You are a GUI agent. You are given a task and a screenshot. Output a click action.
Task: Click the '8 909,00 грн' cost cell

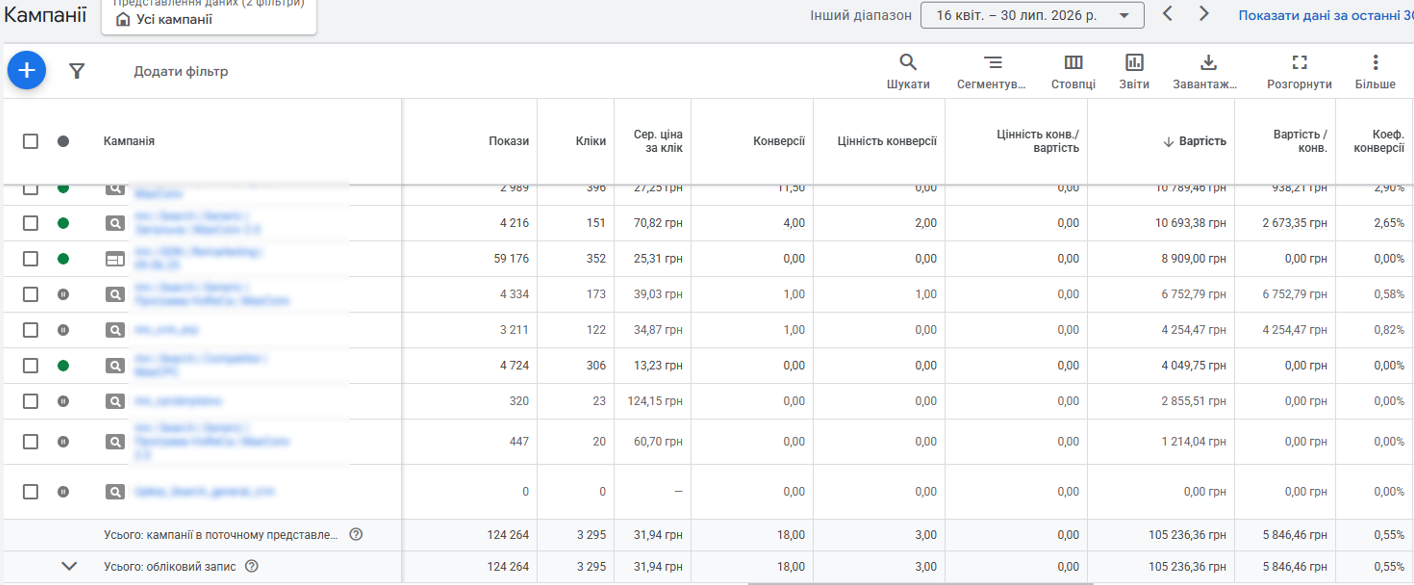1194,258
